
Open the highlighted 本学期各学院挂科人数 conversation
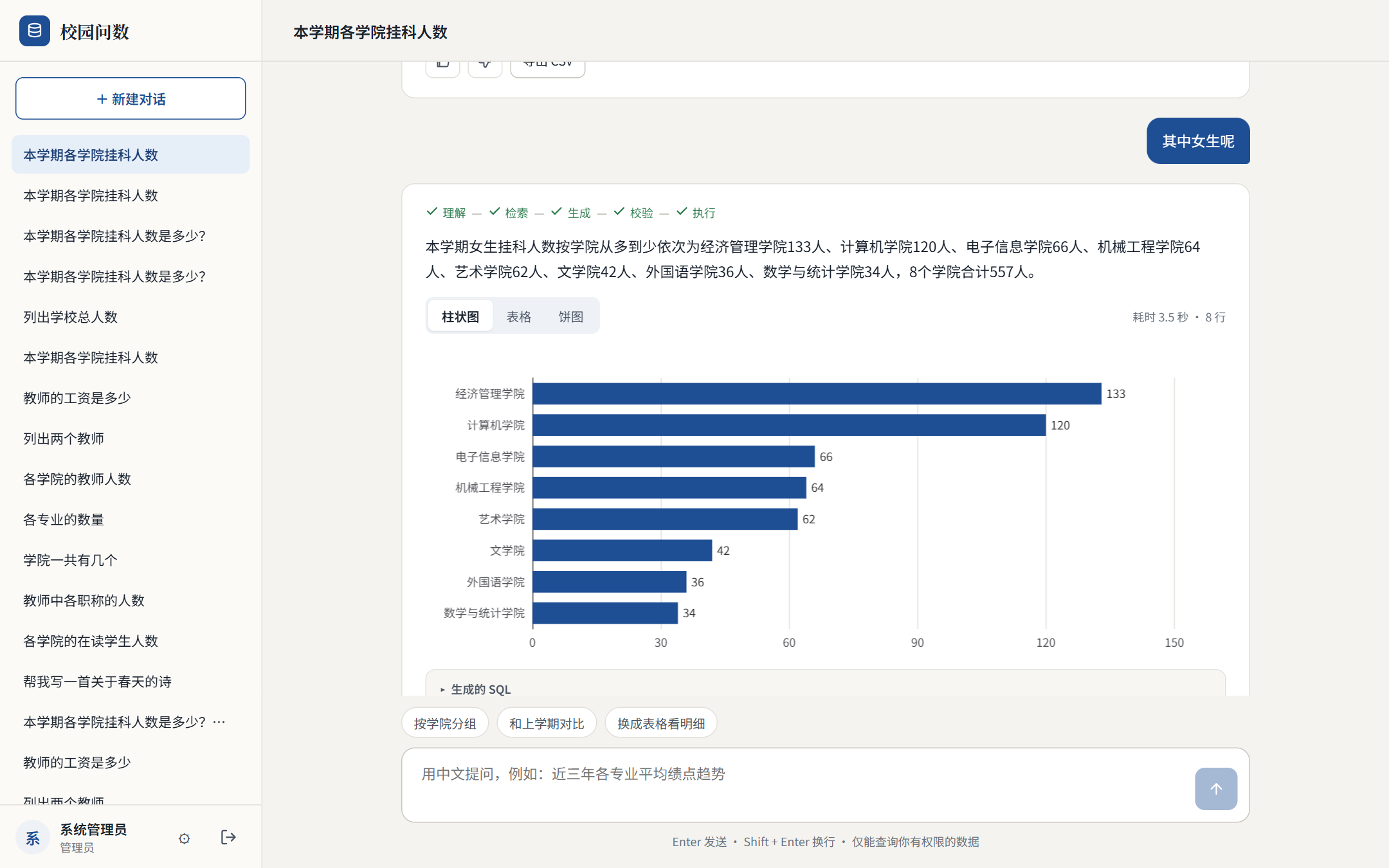pos(131,154)
